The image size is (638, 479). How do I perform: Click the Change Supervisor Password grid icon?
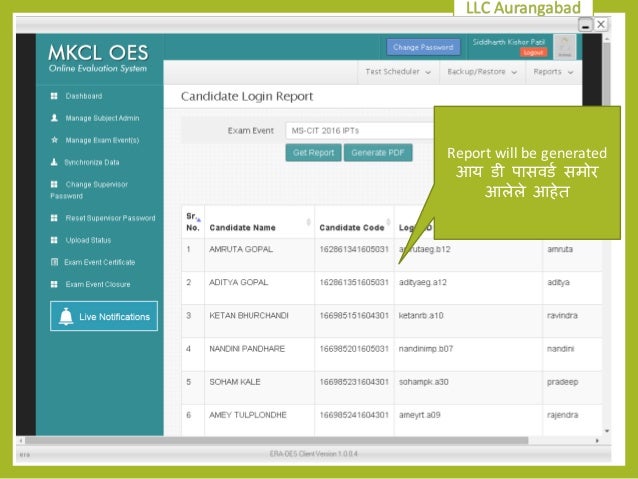tap(54, 184)
